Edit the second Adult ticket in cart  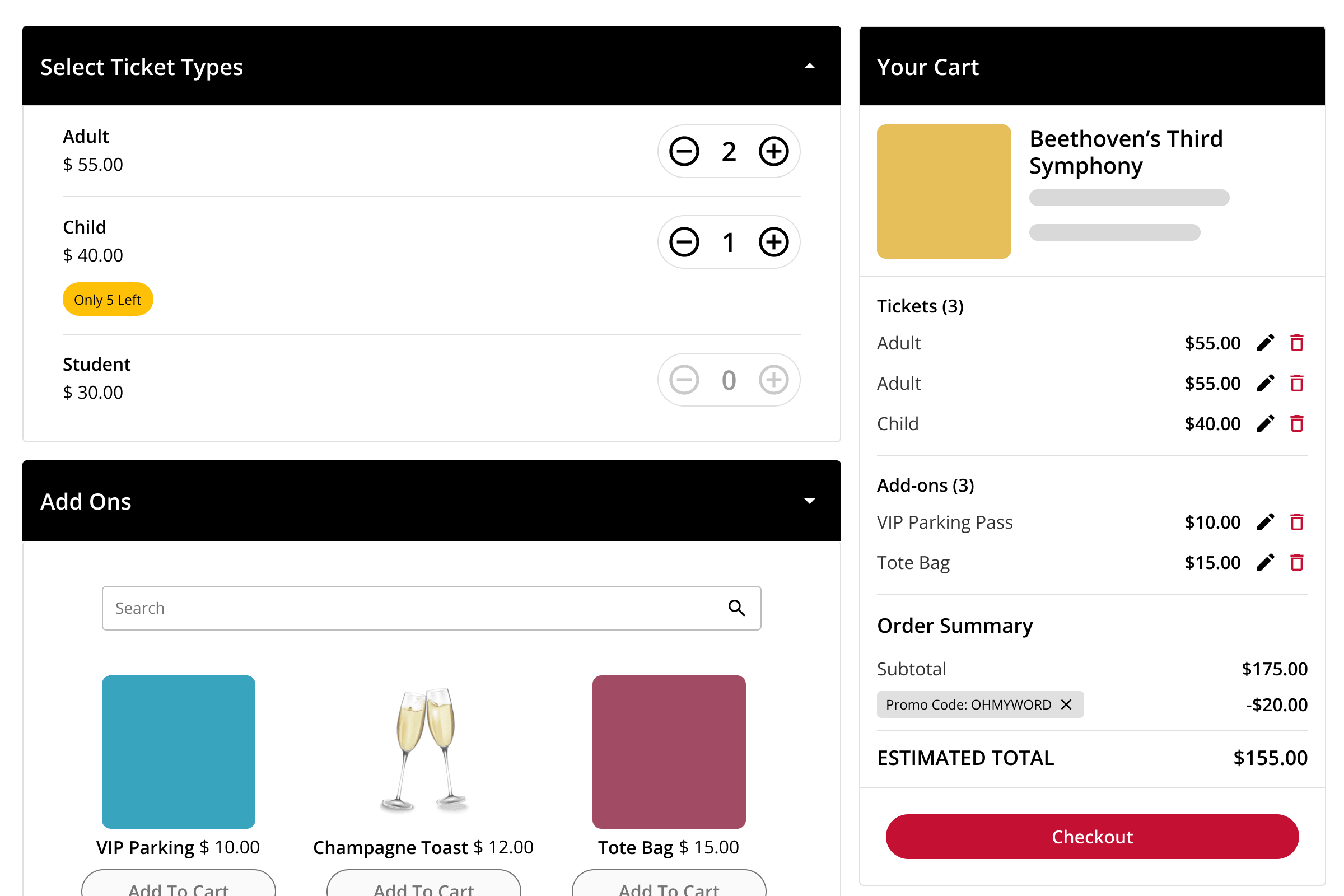1266,383
